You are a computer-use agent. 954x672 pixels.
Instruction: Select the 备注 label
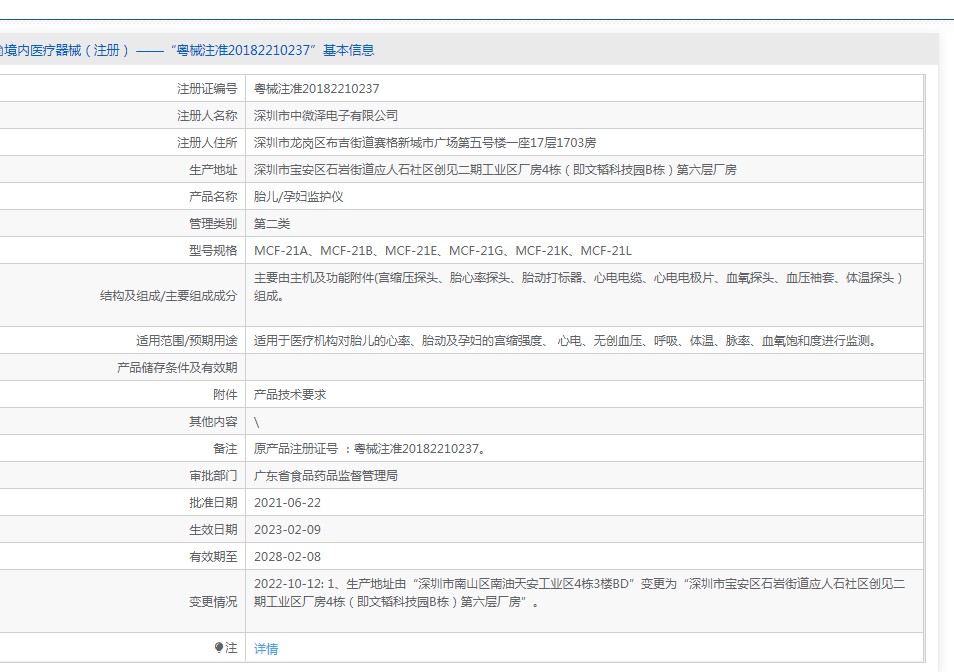(x=225, y=449)
